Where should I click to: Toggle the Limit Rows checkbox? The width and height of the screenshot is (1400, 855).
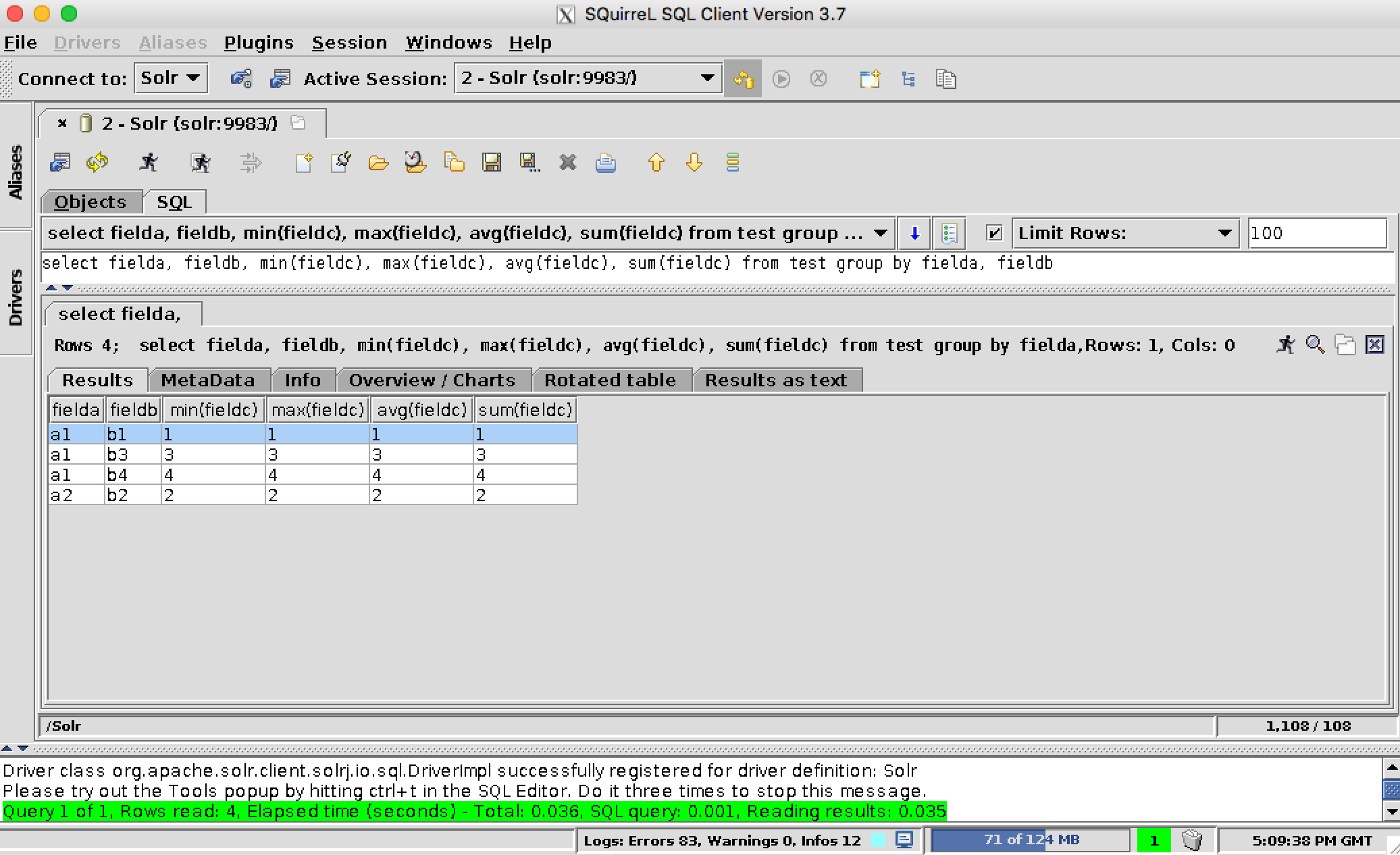993,233
